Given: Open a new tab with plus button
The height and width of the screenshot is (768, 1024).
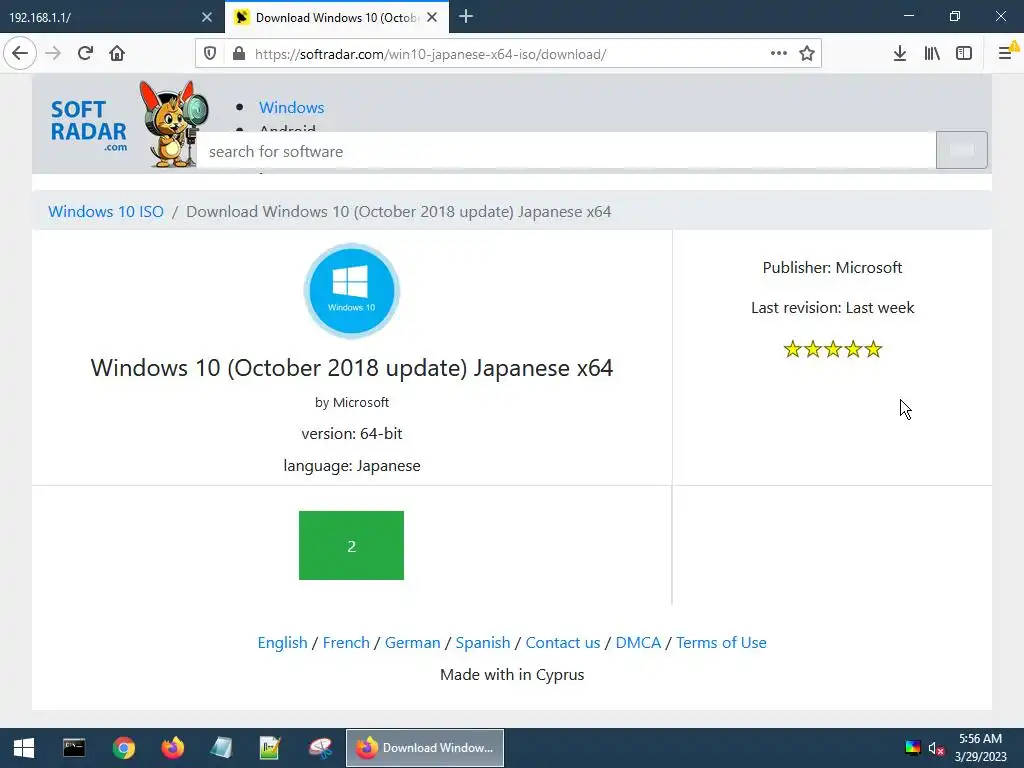Looking at the screenshot, I should coord(466,17).
